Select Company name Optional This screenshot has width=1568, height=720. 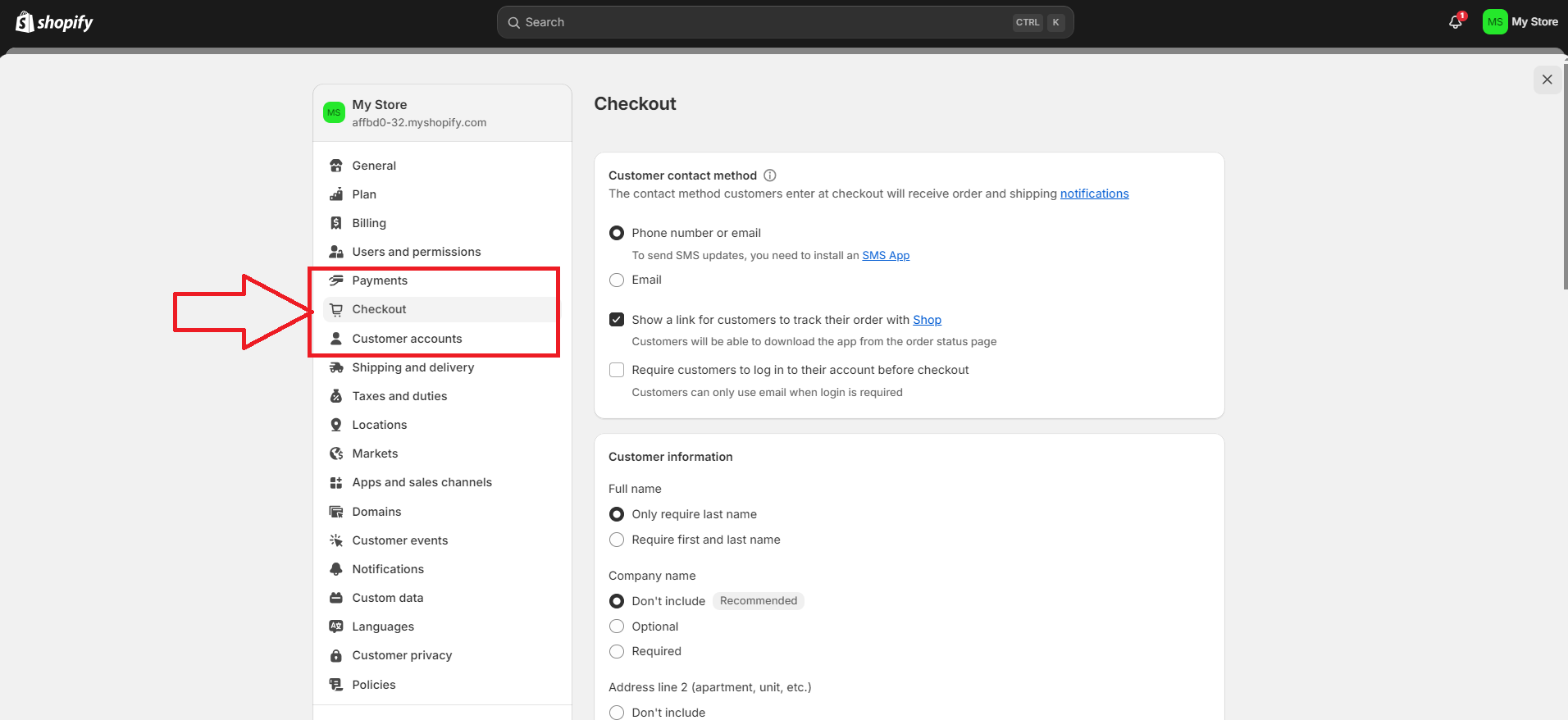(617, 627)
